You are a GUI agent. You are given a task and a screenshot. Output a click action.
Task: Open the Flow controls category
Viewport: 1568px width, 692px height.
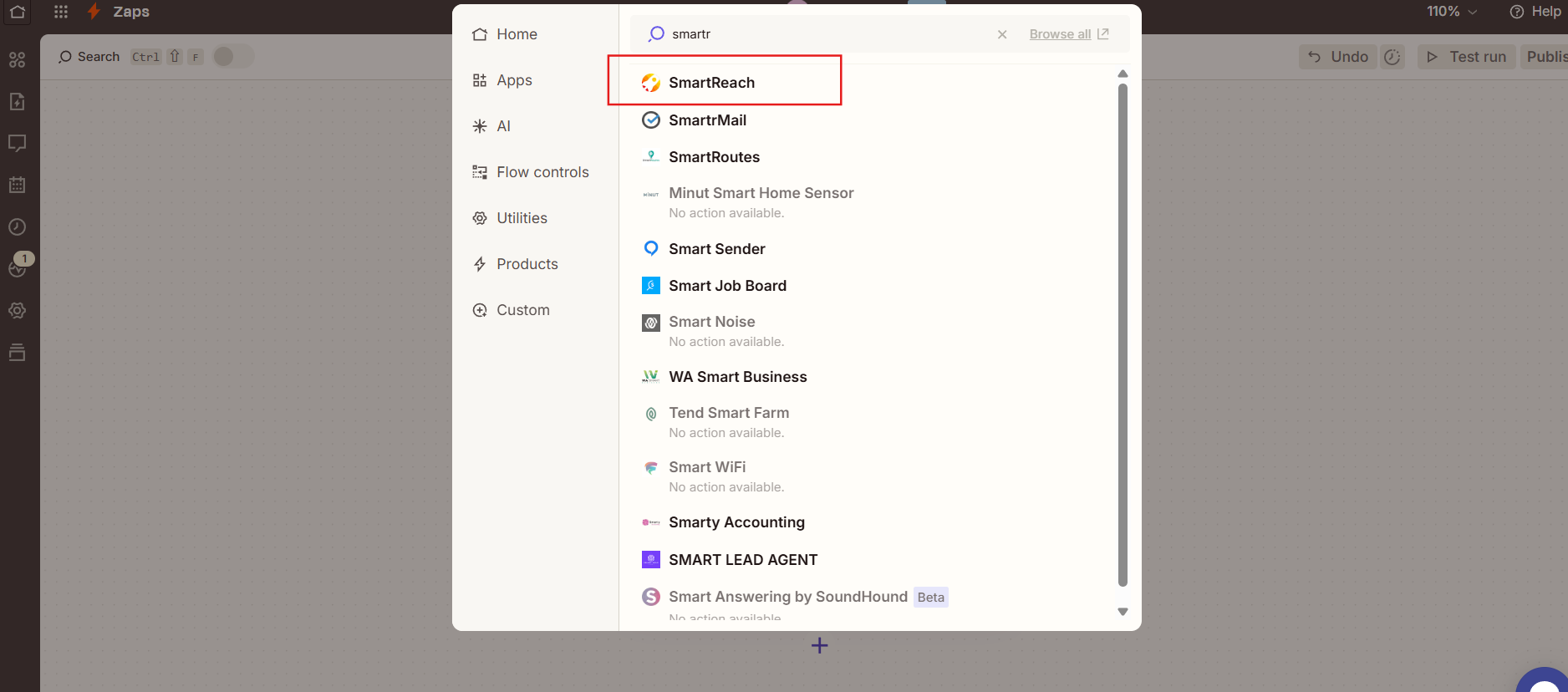531,172
